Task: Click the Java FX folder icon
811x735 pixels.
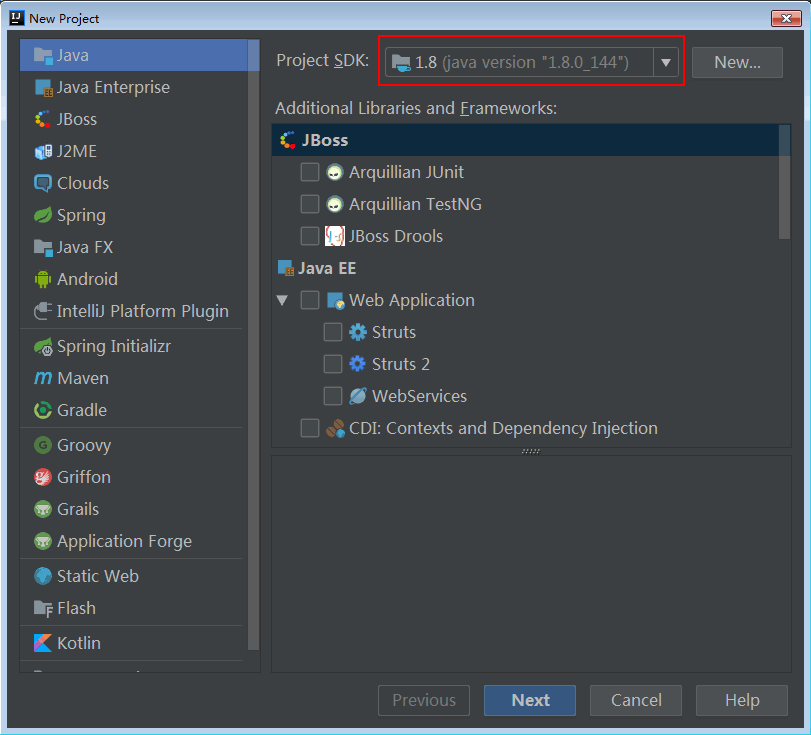Action: (x=43, y=247)
